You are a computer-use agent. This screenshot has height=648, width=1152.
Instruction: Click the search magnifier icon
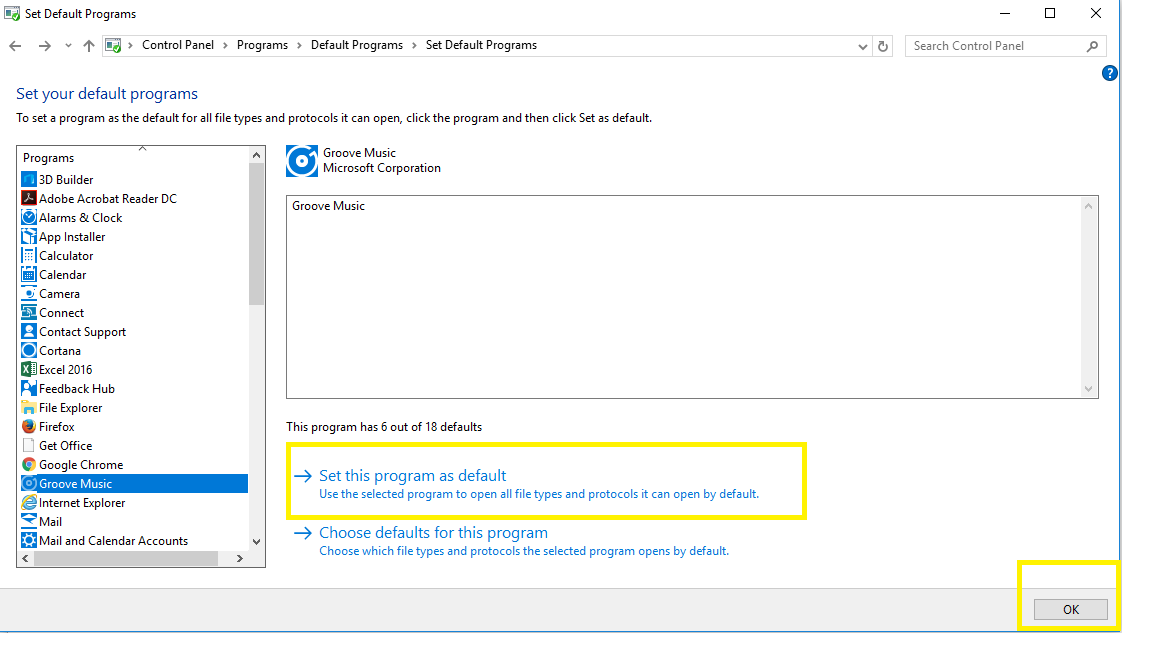click(x=1092, y=46)
